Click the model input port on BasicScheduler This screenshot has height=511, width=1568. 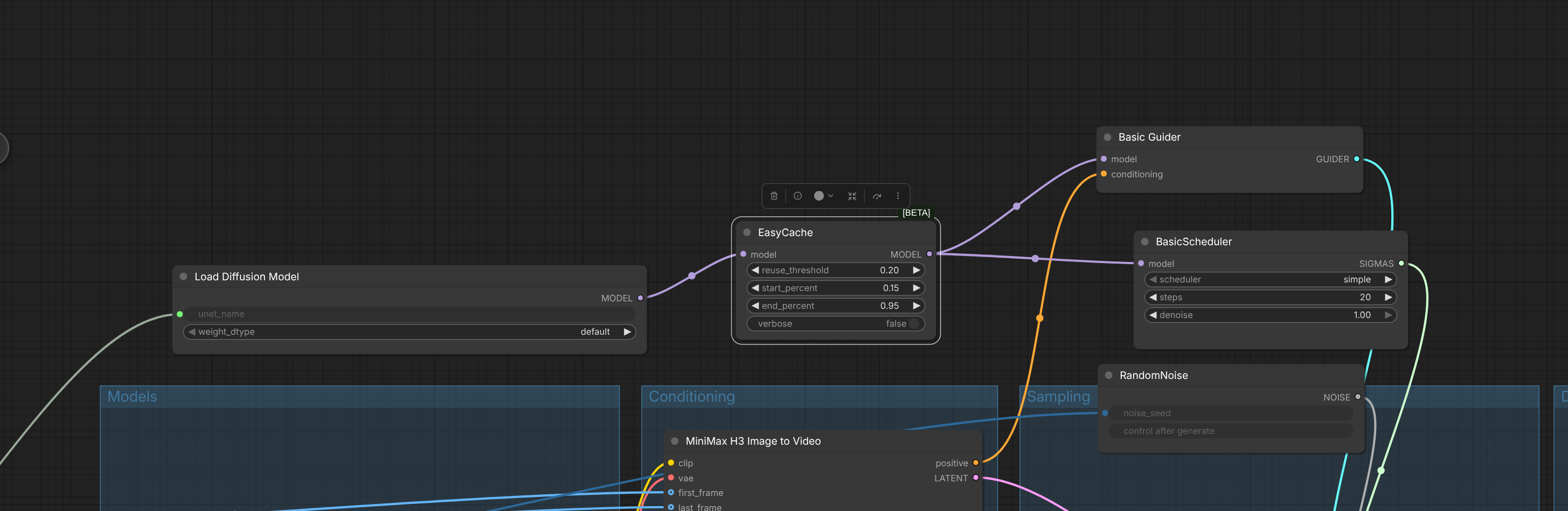(1141, 264)
